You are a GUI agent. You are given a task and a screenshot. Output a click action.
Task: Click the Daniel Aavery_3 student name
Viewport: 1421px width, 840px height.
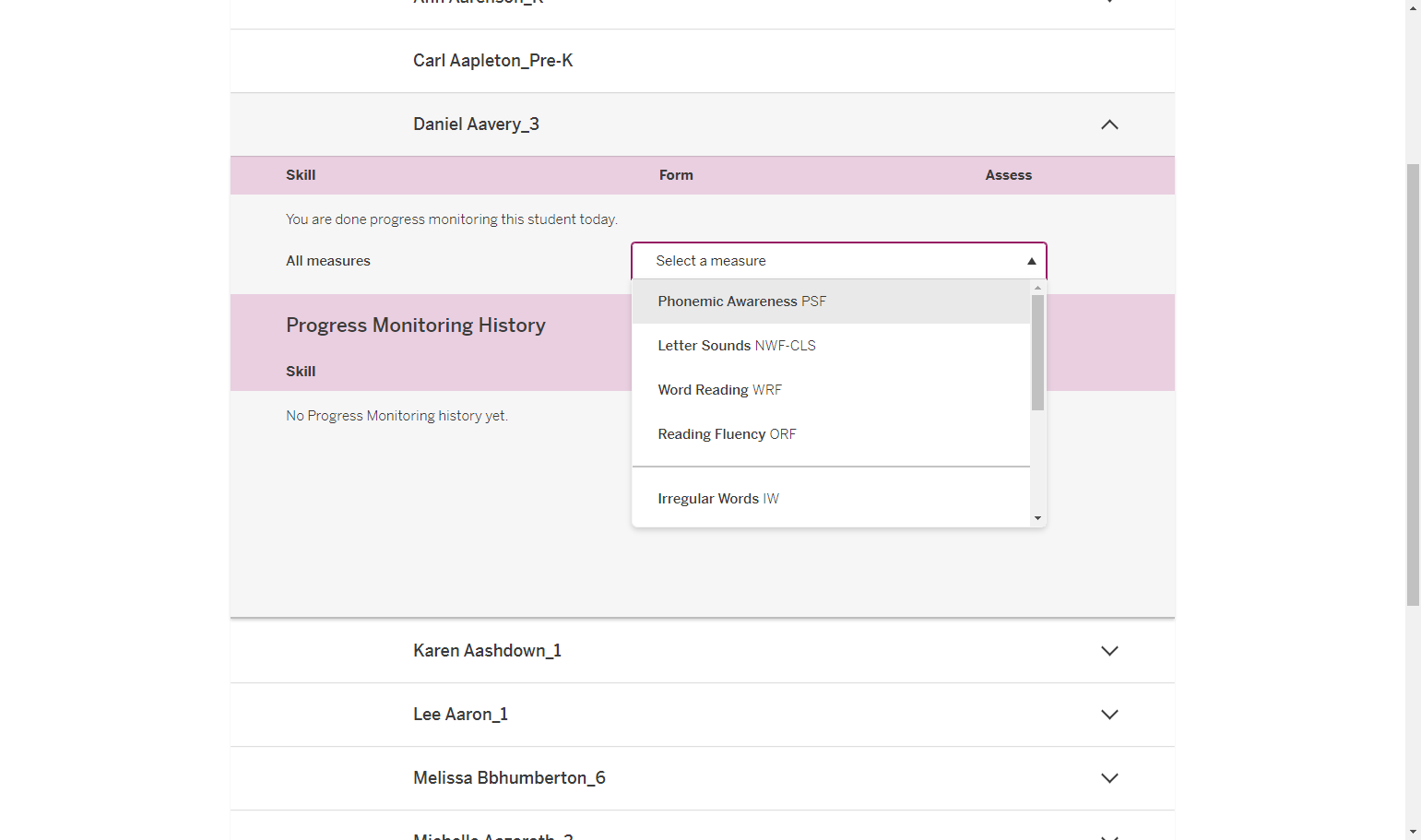[476, 124]
